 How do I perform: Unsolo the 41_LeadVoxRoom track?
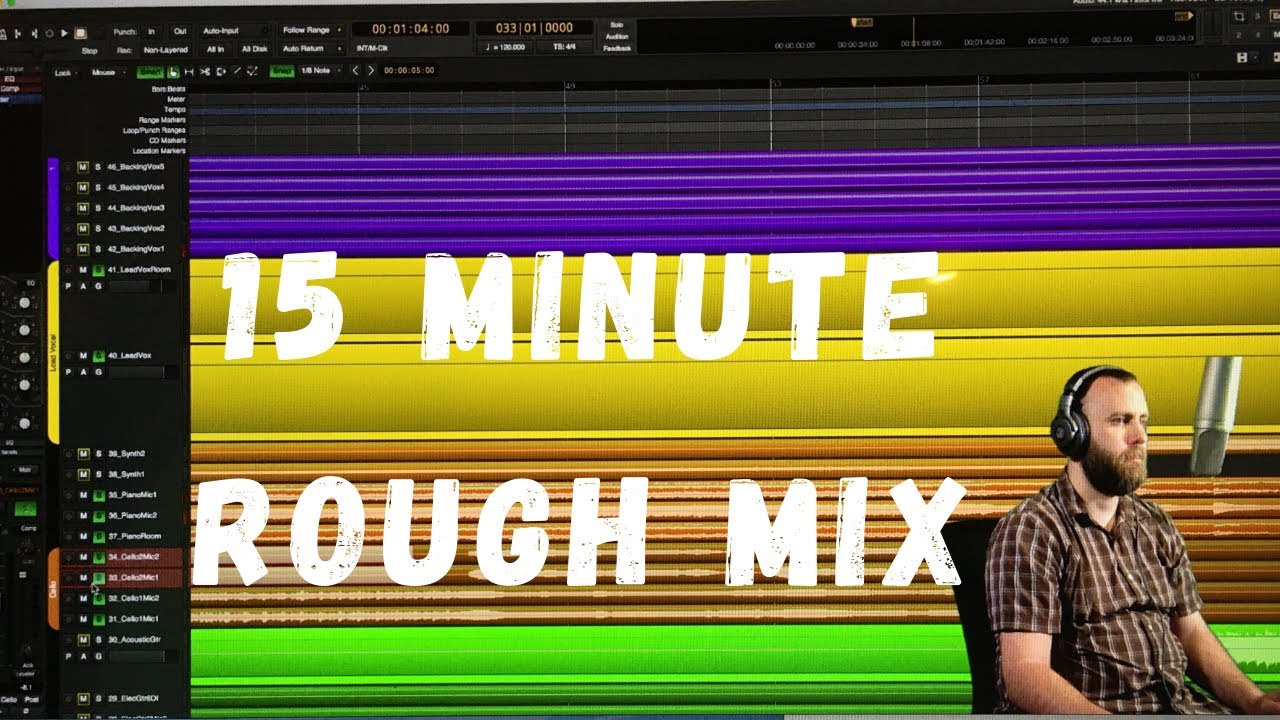coord(98,270)
